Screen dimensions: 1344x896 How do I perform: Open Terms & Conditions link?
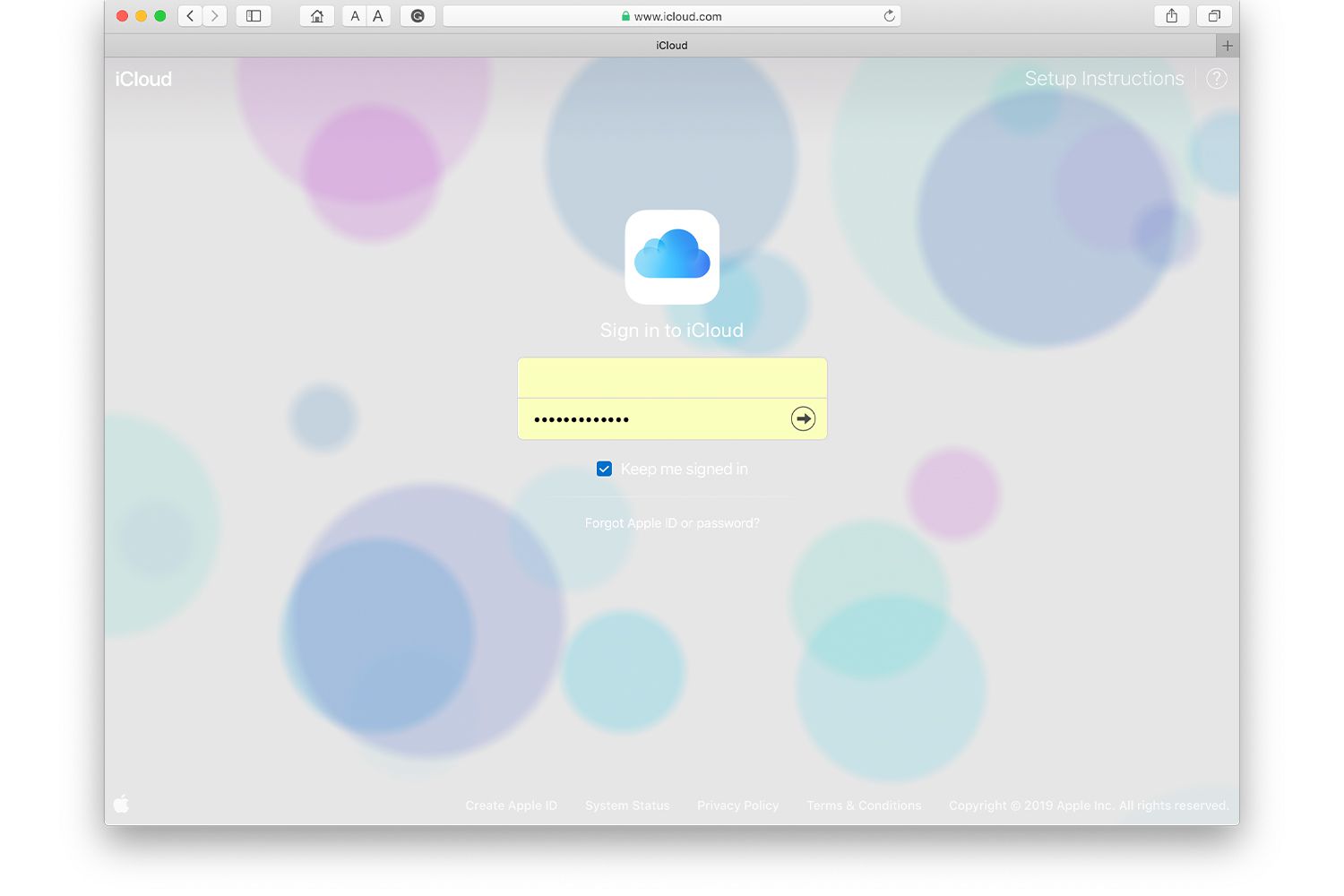pyautogui.click(x=864, y=806)
